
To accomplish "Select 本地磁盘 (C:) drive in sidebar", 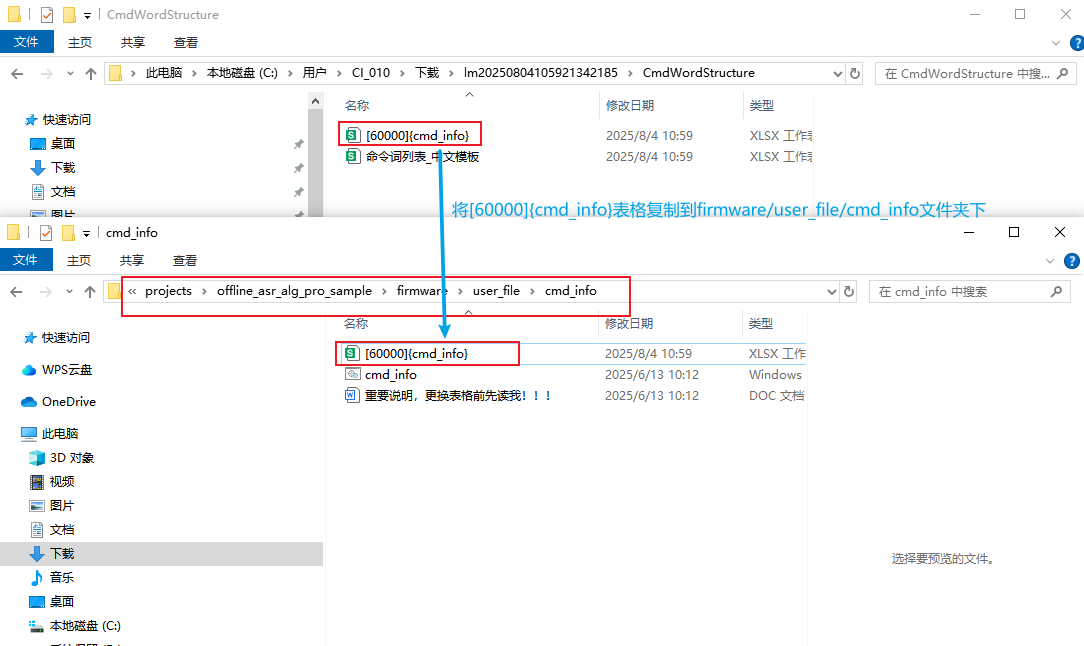I will pos(85,626).
